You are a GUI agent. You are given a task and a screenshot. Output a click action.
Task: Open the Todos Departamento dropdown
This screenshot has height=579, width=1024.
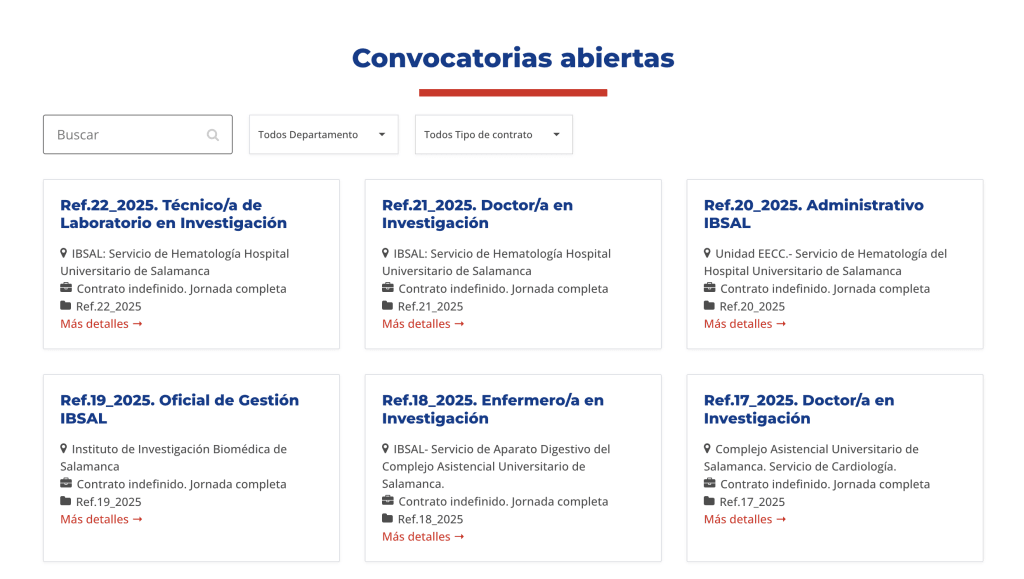click(x=323, y=135)
